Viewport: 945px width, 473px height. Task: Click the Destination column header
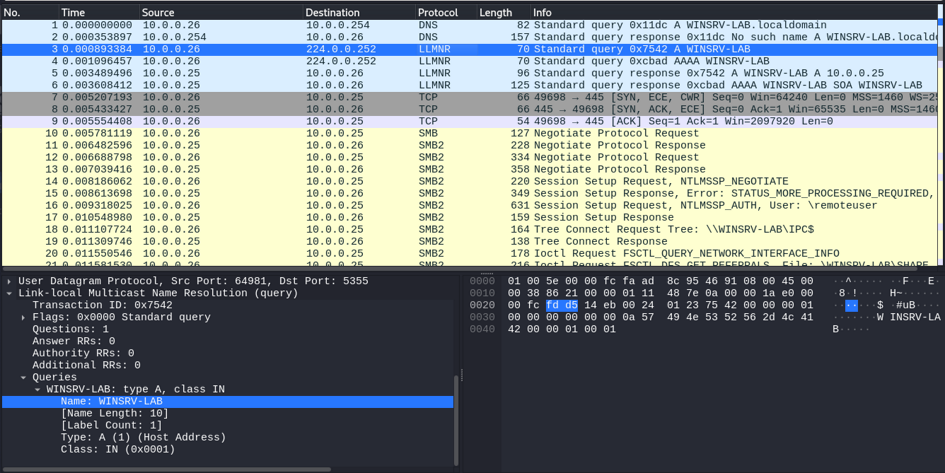[x=332, y=13]
